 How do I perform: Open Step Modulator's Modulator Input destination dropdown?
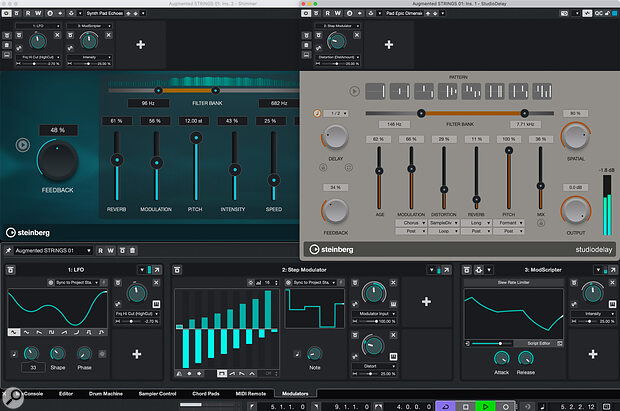pyautogui.click(x=374, y=314)
